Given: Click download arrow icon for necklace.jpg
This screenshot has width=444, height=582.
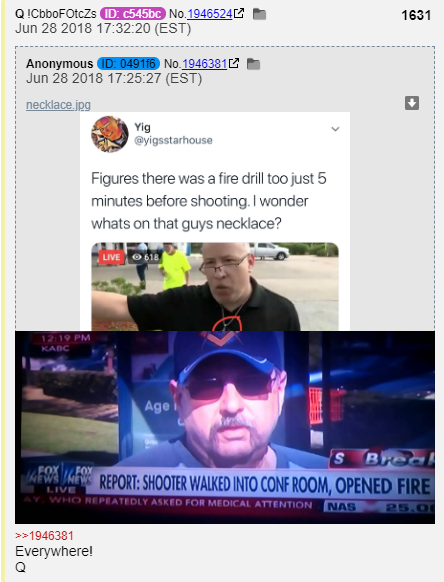Looking at the screenshot, I should pyautogui.click(x=412, y=103).
